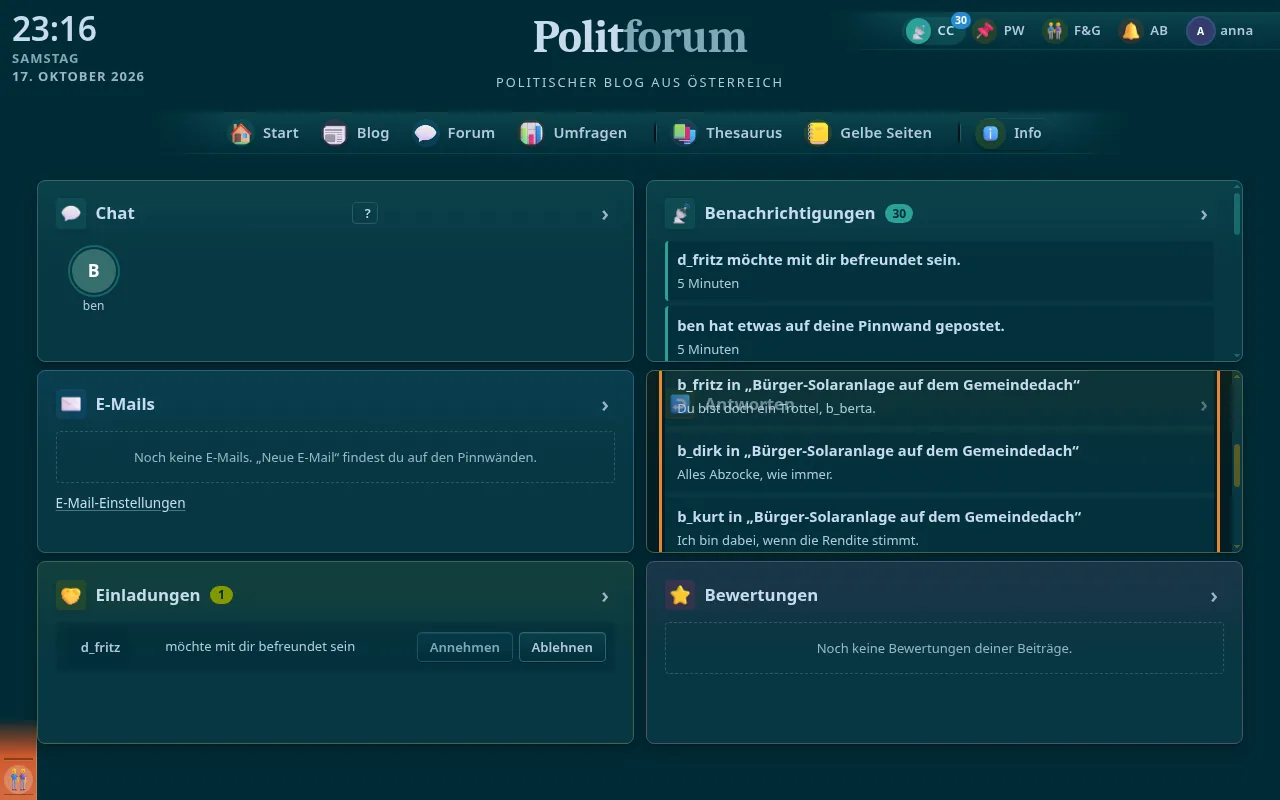Open the F&G friends icon
The height and width of the screenshot is (800, 1280).
coord(1055,31)
